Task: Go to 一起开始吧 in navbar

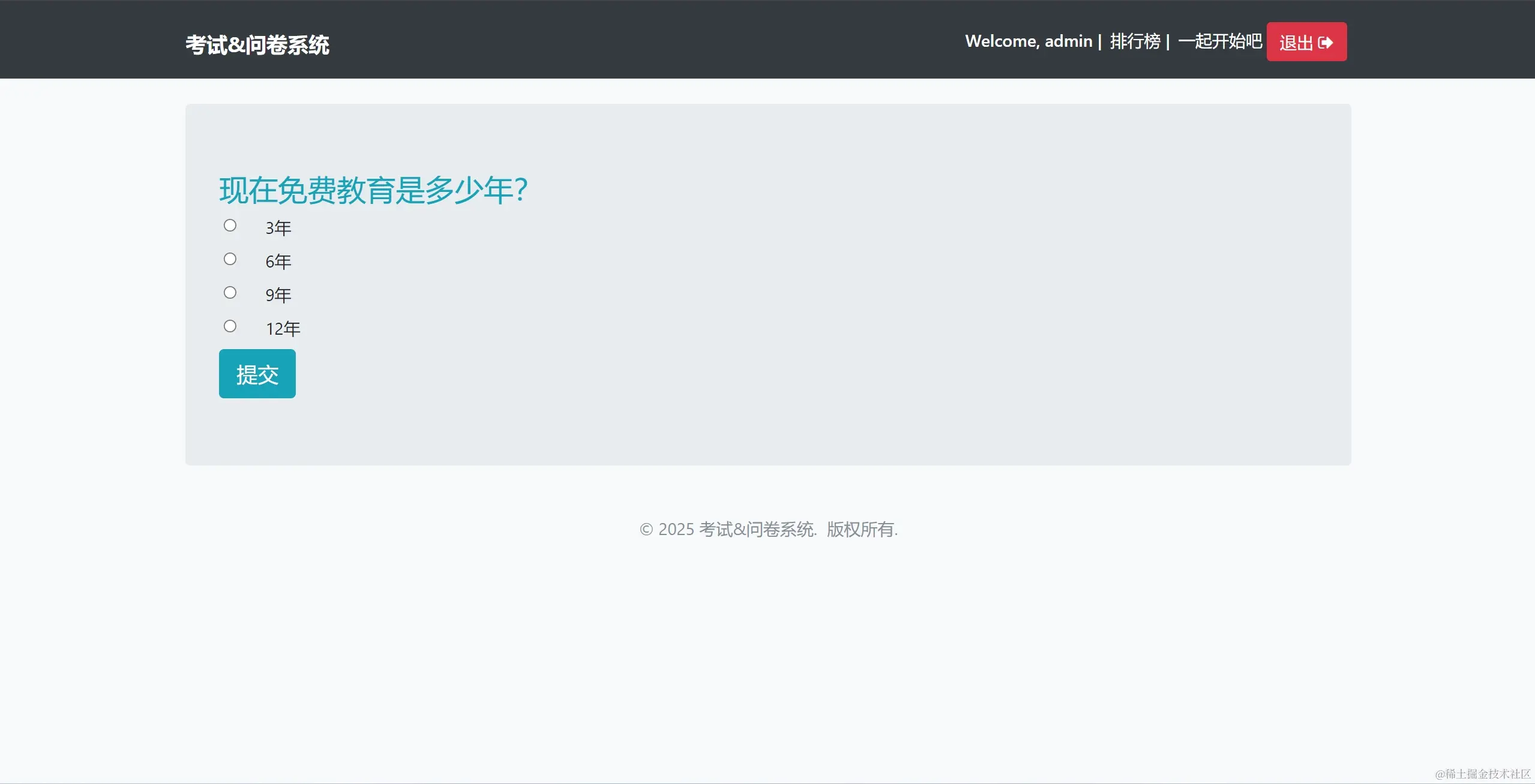Action: (x=1220, y=41)
